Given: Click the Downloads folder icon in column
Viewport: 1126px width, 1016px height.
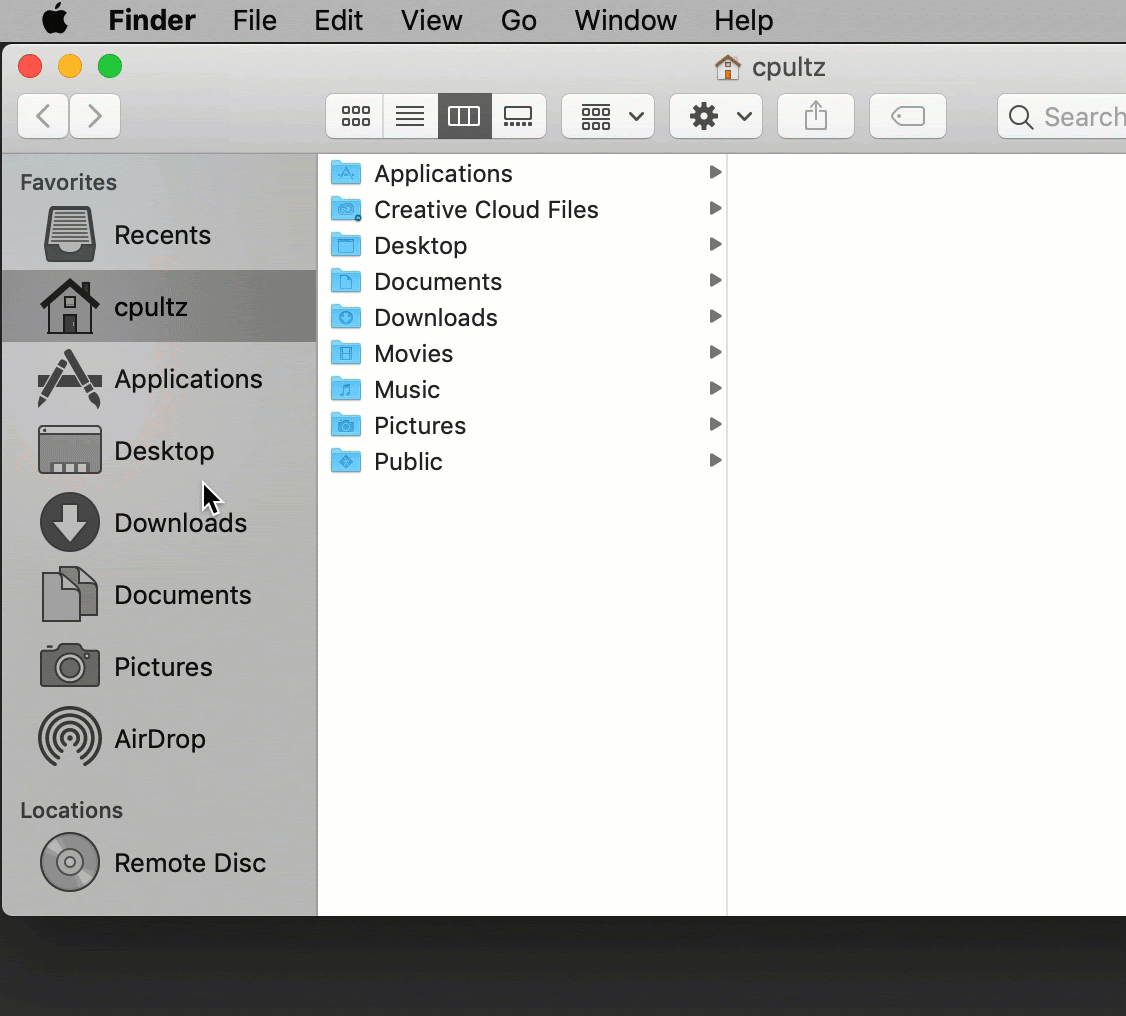Looking at the screenshot, I should pyautogui.click(x=345, y=316).
